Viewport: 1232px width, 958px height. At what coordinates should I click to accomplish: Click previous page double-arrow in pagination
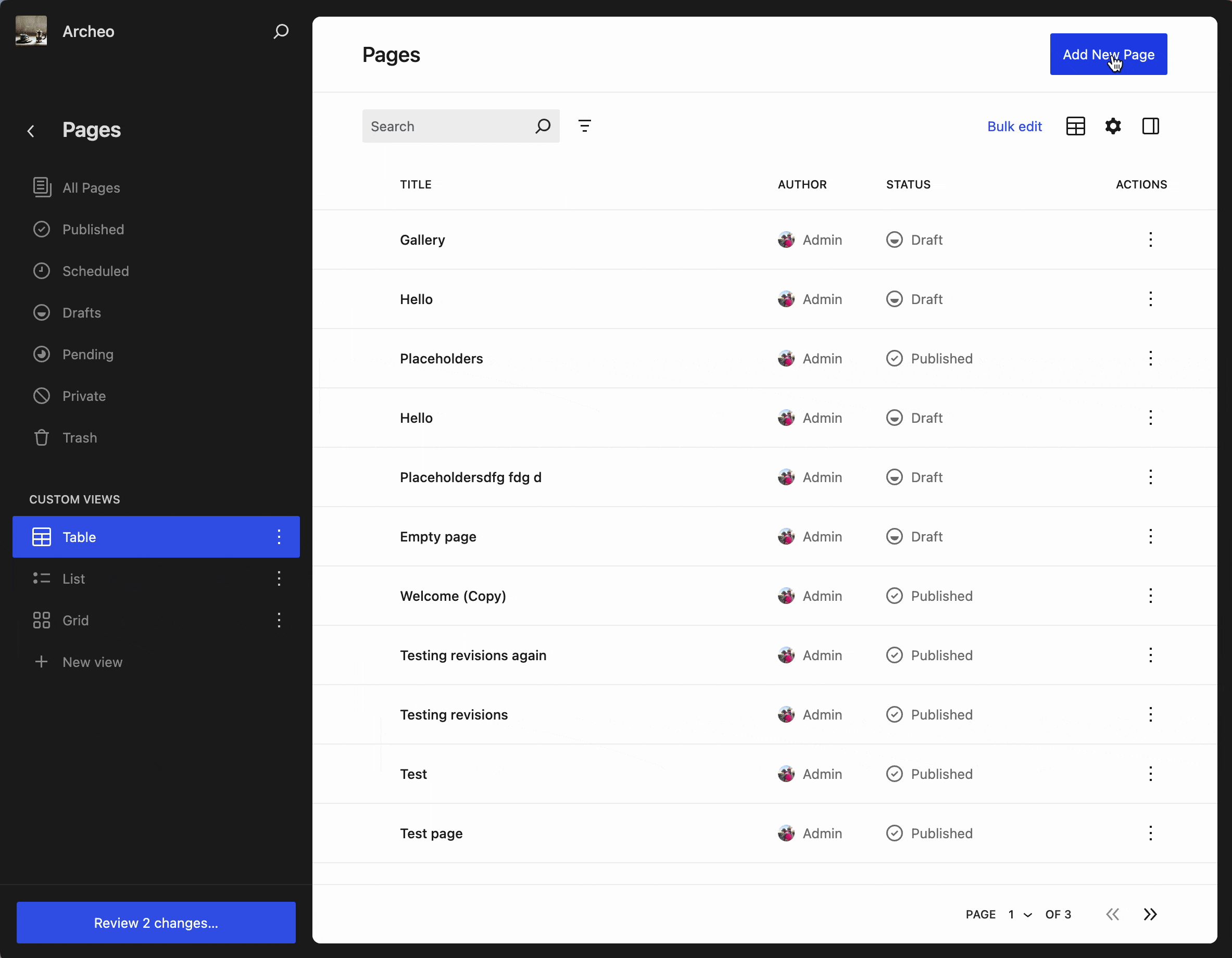pos(1112,914)
